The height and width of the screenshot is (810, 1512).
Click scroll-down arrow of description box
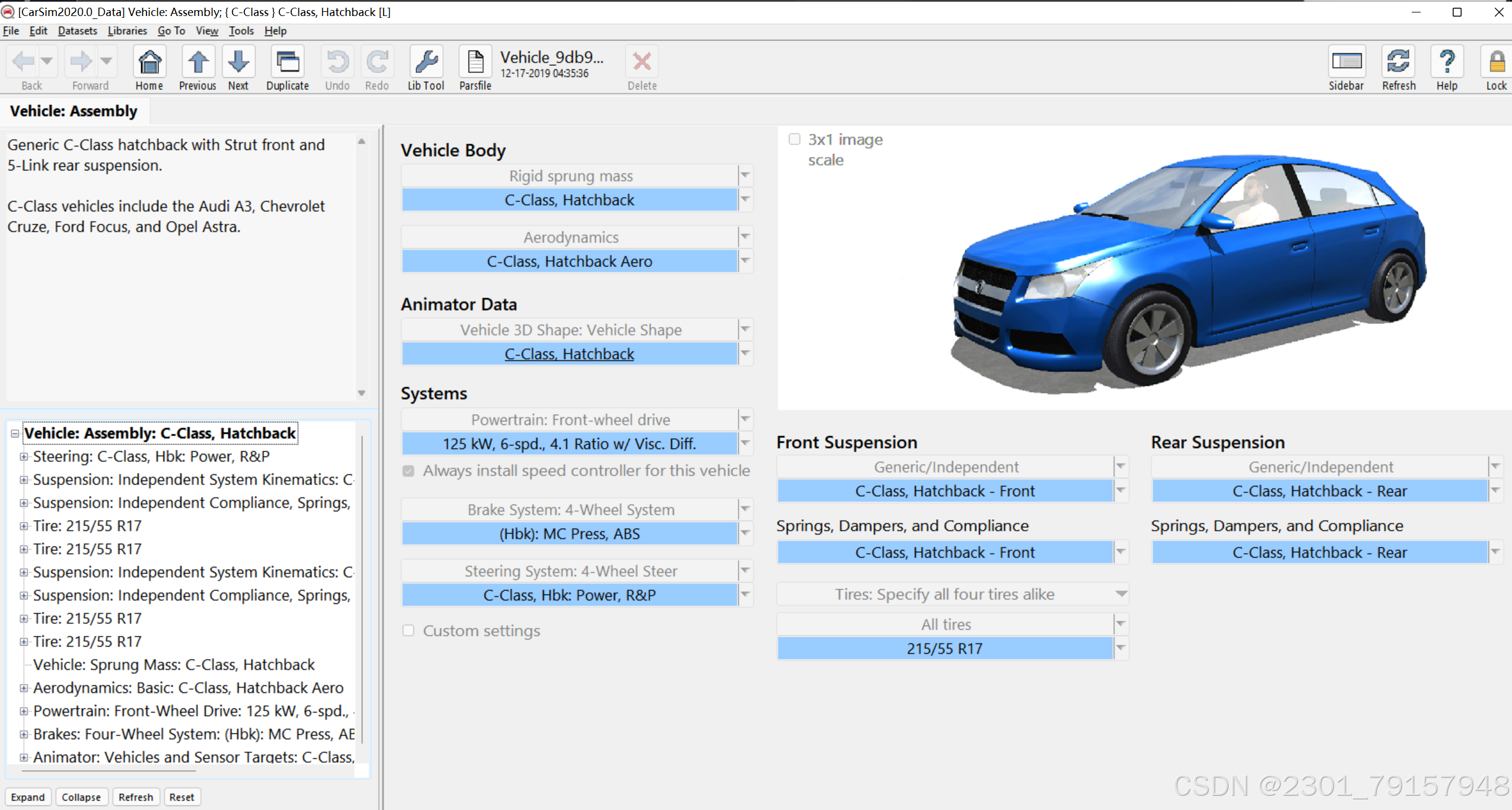coord(361,393)
